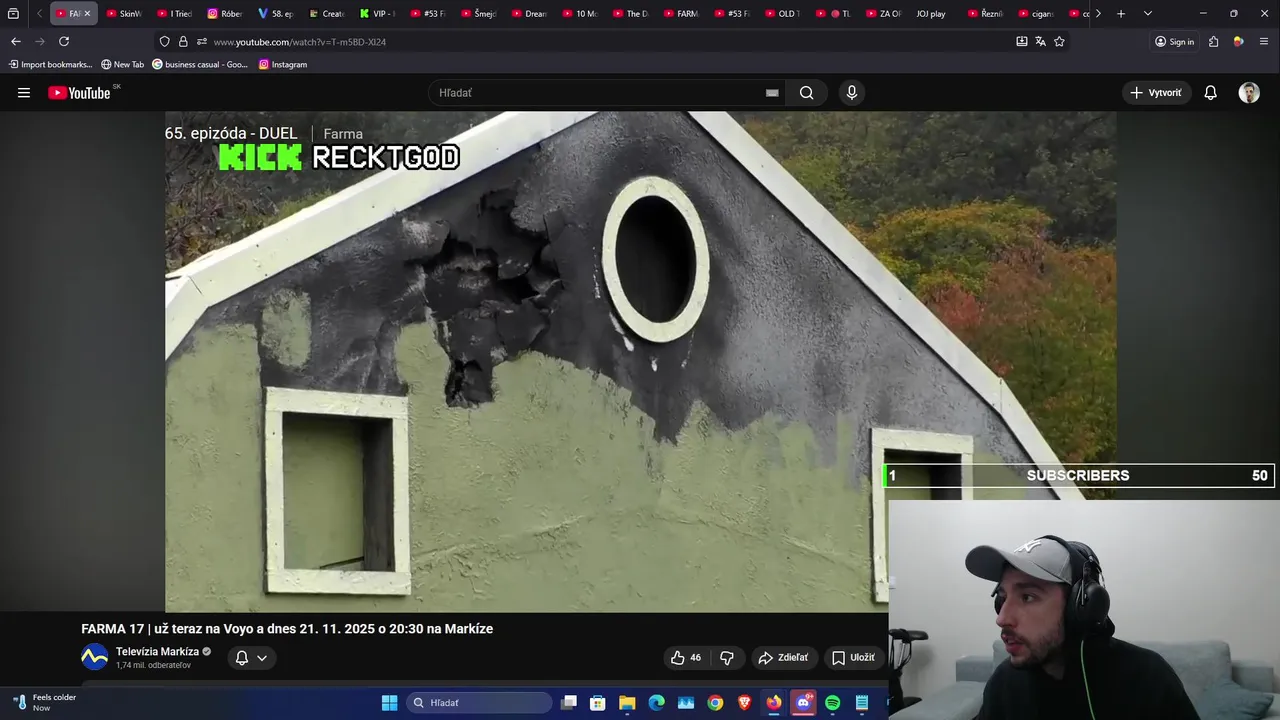Screen dimensions: 1280x720
Task: Open Task View on the taskbar
Action: point(568,703)
